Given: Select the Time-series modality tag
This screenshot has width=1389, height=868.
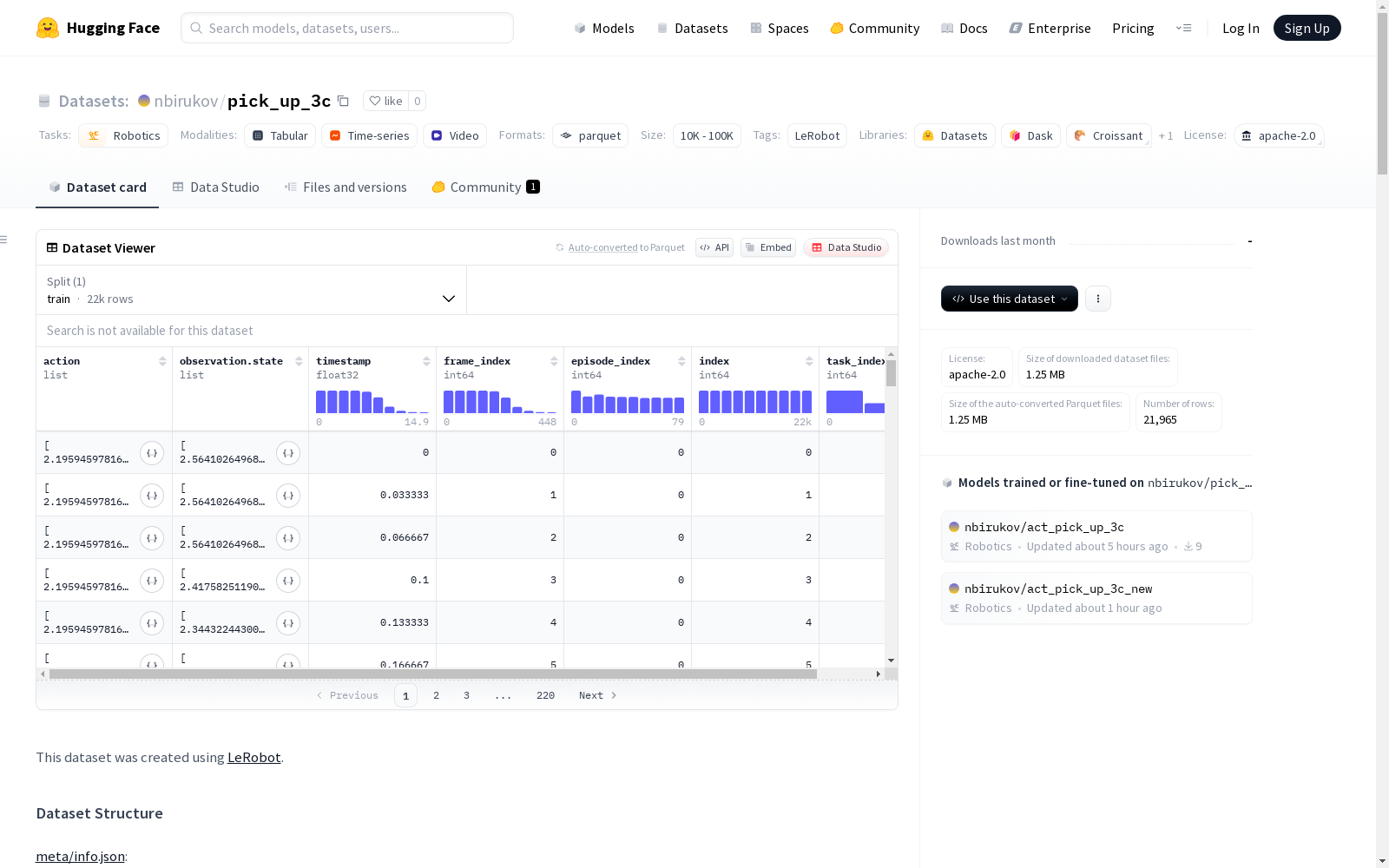Looking at the screenshot, I should 369,135.
